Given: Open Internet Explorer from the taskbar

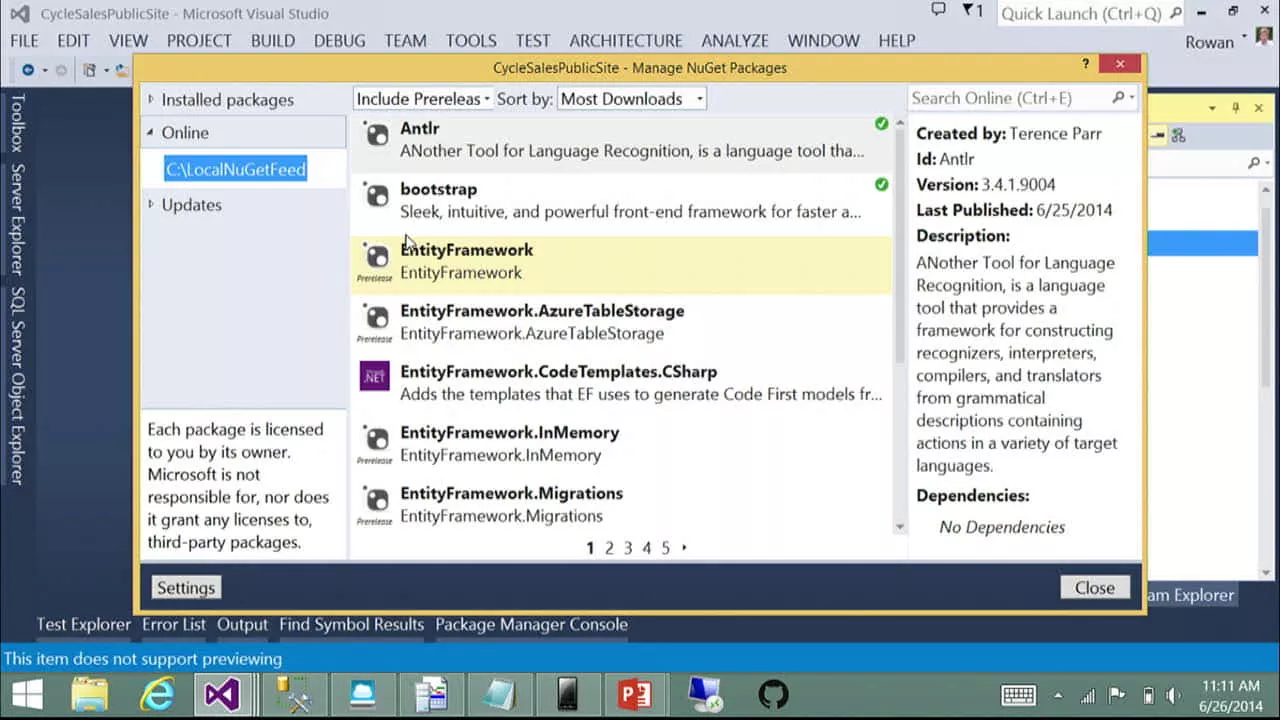Looking at the screenshot, I should click(157, 694).
